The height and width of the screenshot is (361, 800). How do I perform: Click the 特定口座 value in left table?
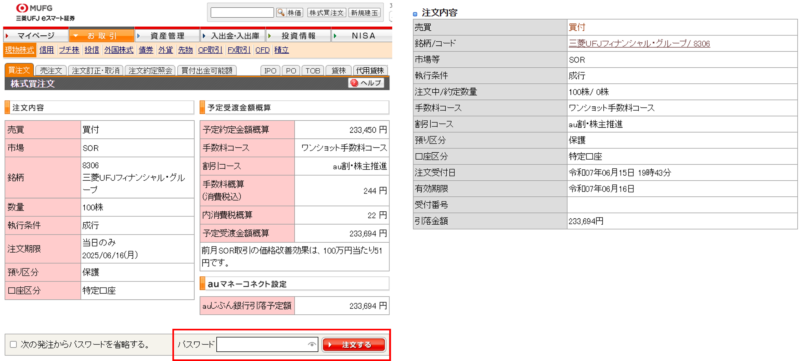tap(99, 291)
